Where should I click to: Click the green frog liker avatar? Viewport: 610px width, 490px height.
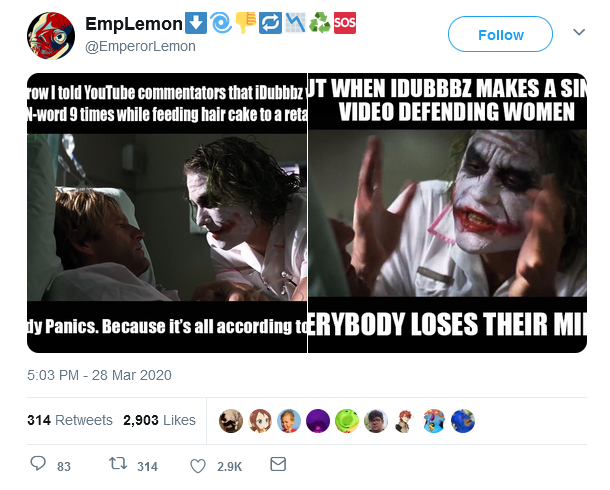[x=347, y=421]
